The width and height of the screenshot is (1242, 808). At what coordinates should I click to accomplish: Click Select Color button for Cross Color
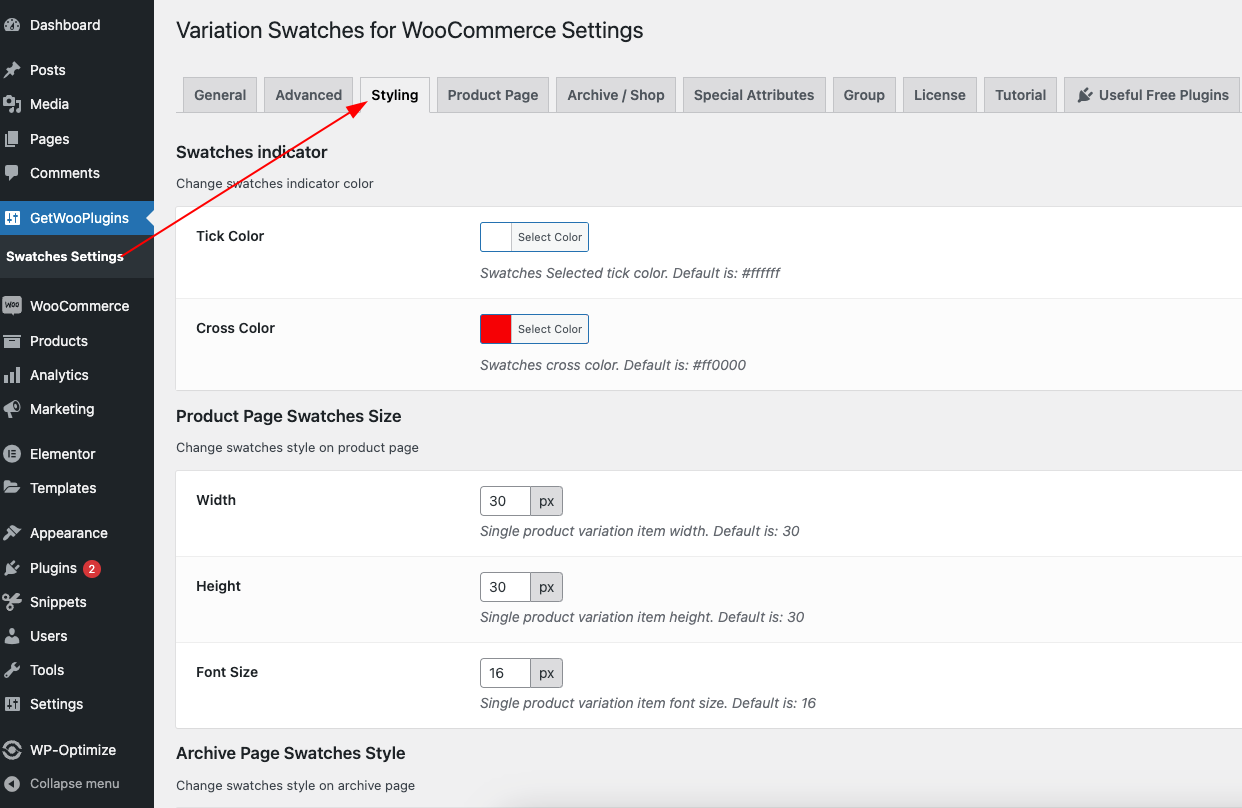(550, 329)
